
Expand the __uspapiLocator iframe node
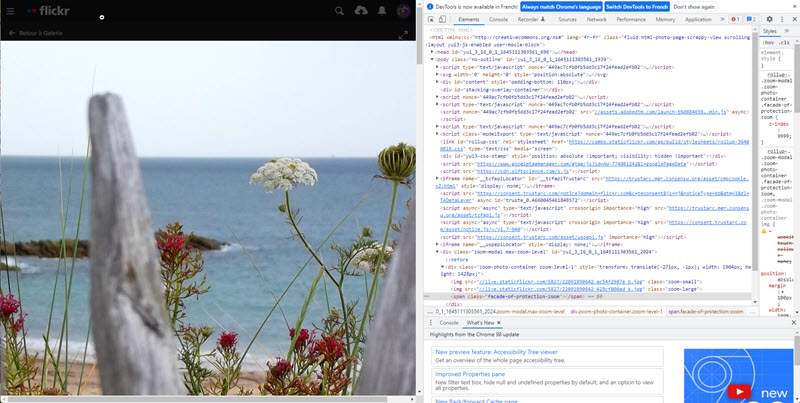click(437, 244)
